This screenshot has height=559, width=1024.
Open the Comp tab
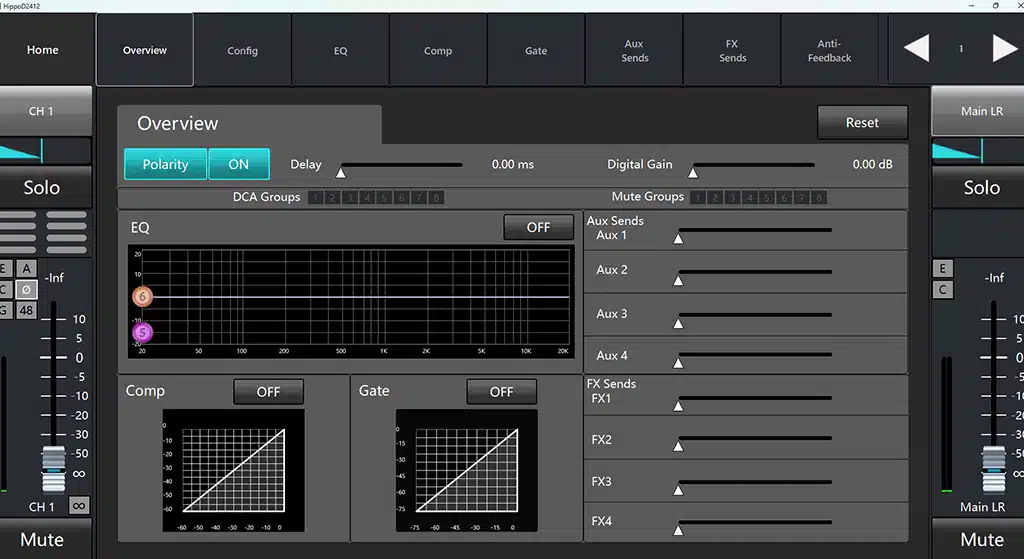click(438, 50)
